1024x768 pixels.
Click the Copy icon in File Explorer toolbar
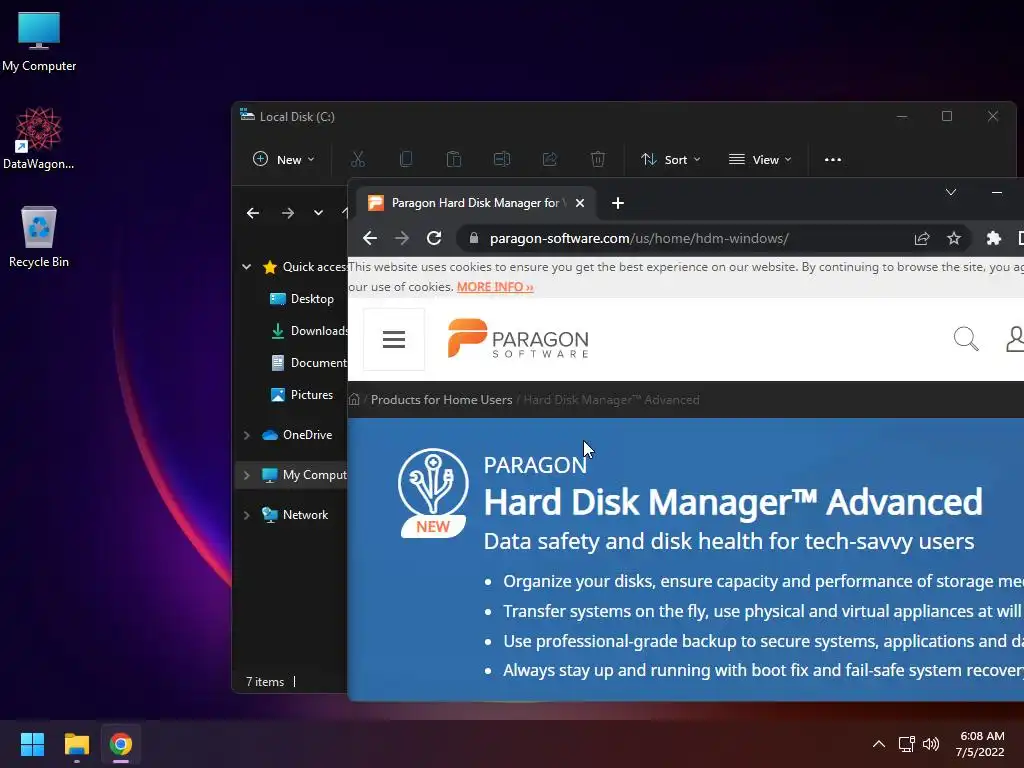tap(406, 159)
